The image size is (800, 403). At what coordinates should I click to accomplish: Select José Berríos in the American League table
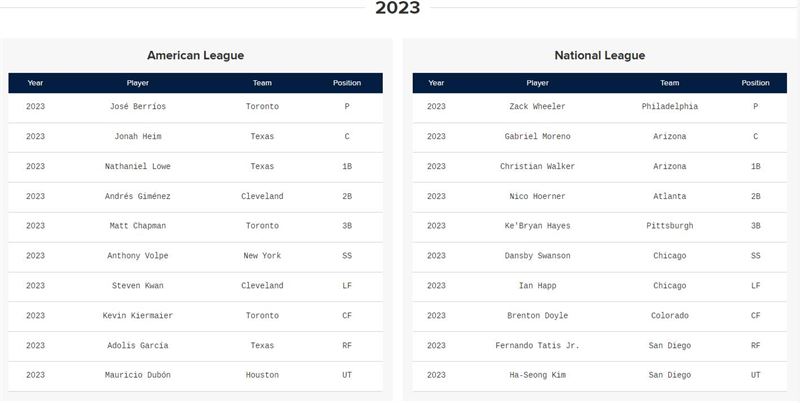(138, 107)
